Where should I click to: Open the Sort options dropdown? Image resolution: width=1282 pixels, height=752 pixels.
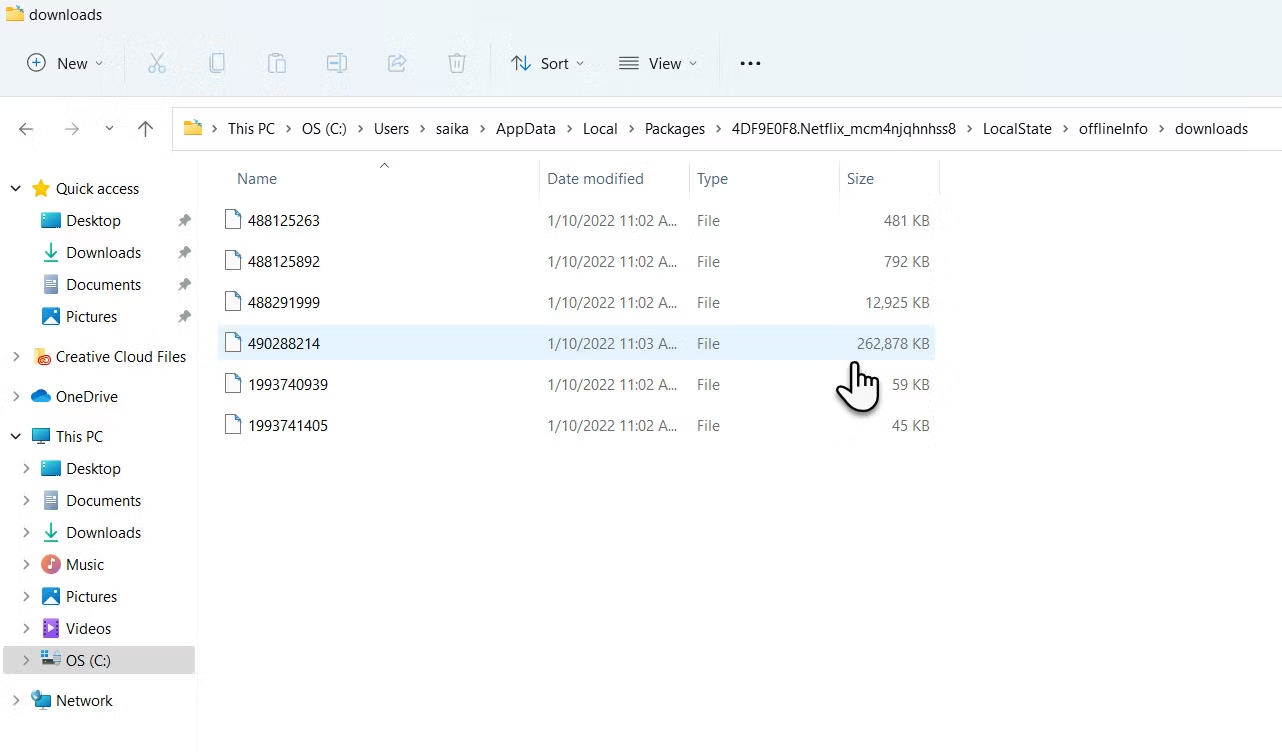pyautogui.click(x=547, y=63)
